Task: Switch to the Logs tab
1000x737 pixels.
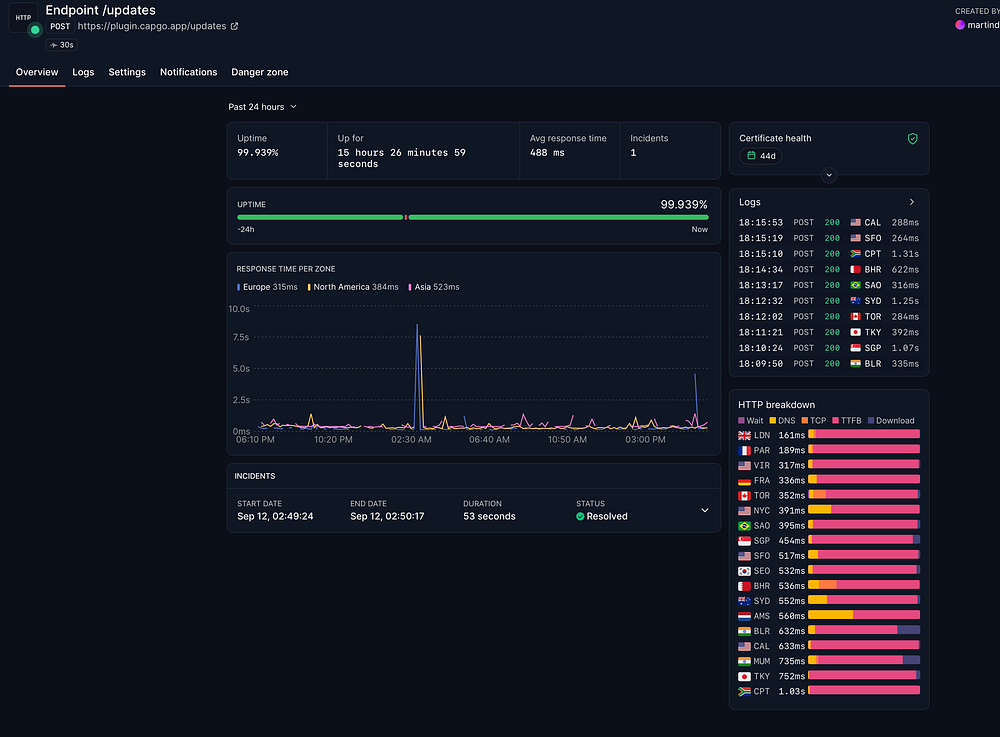Action: click(83, 72)
